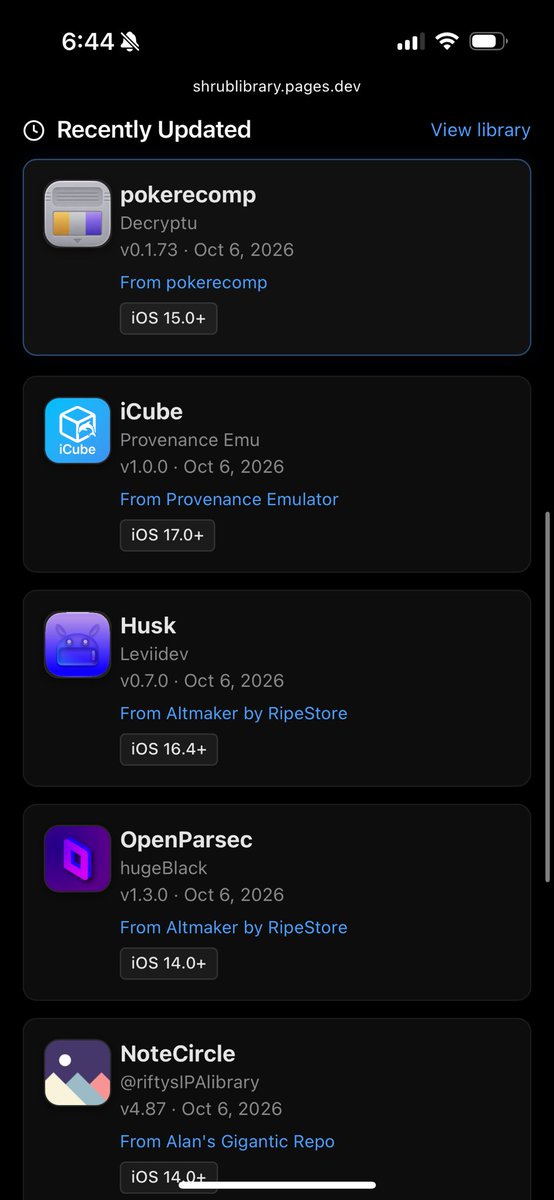Click the page scrollbar thumb
554x1200 pixels.
pos(547,697)
